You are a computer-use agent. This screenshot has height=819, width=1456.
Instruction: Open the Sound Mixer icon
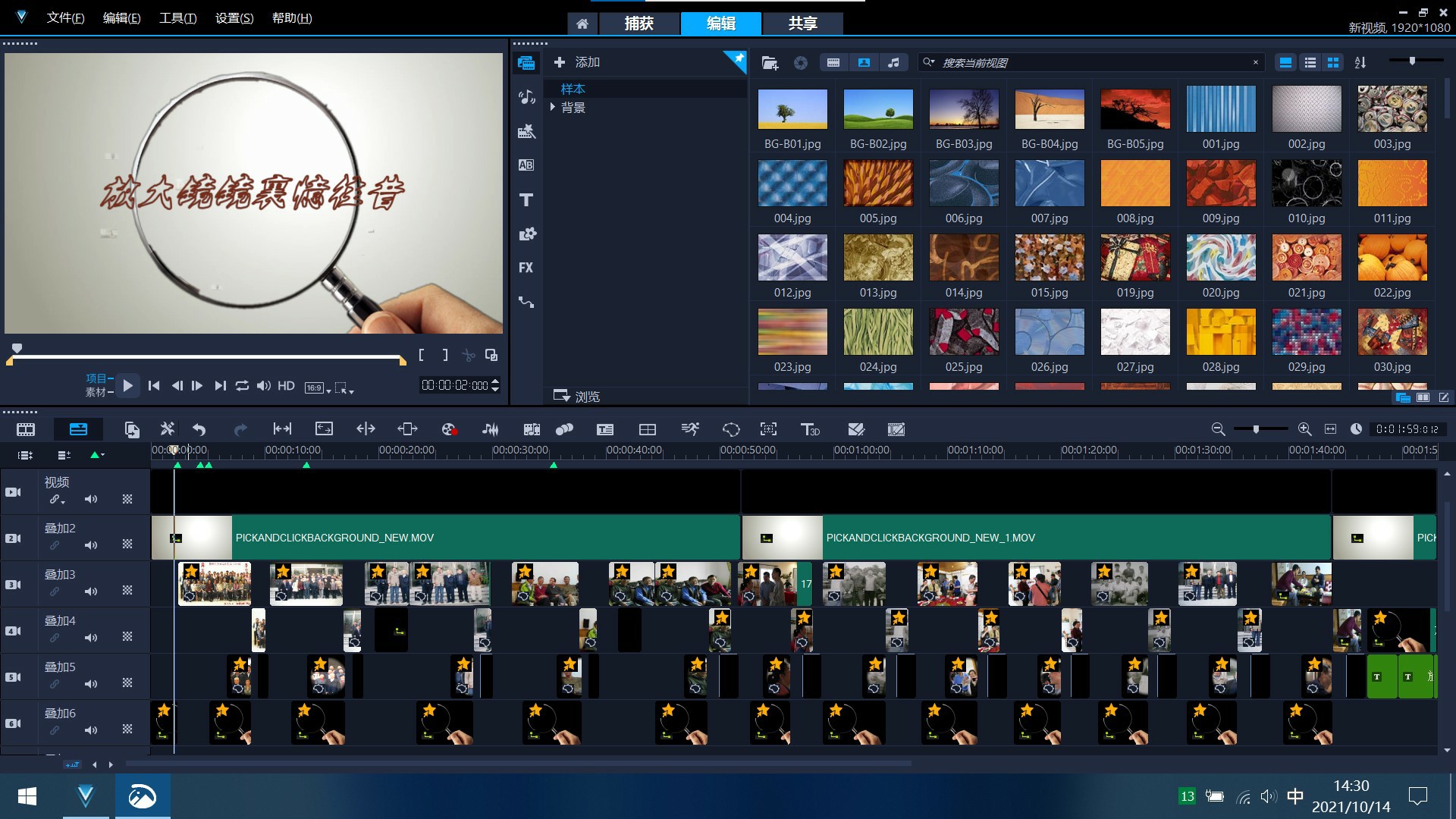pos(491,429)
